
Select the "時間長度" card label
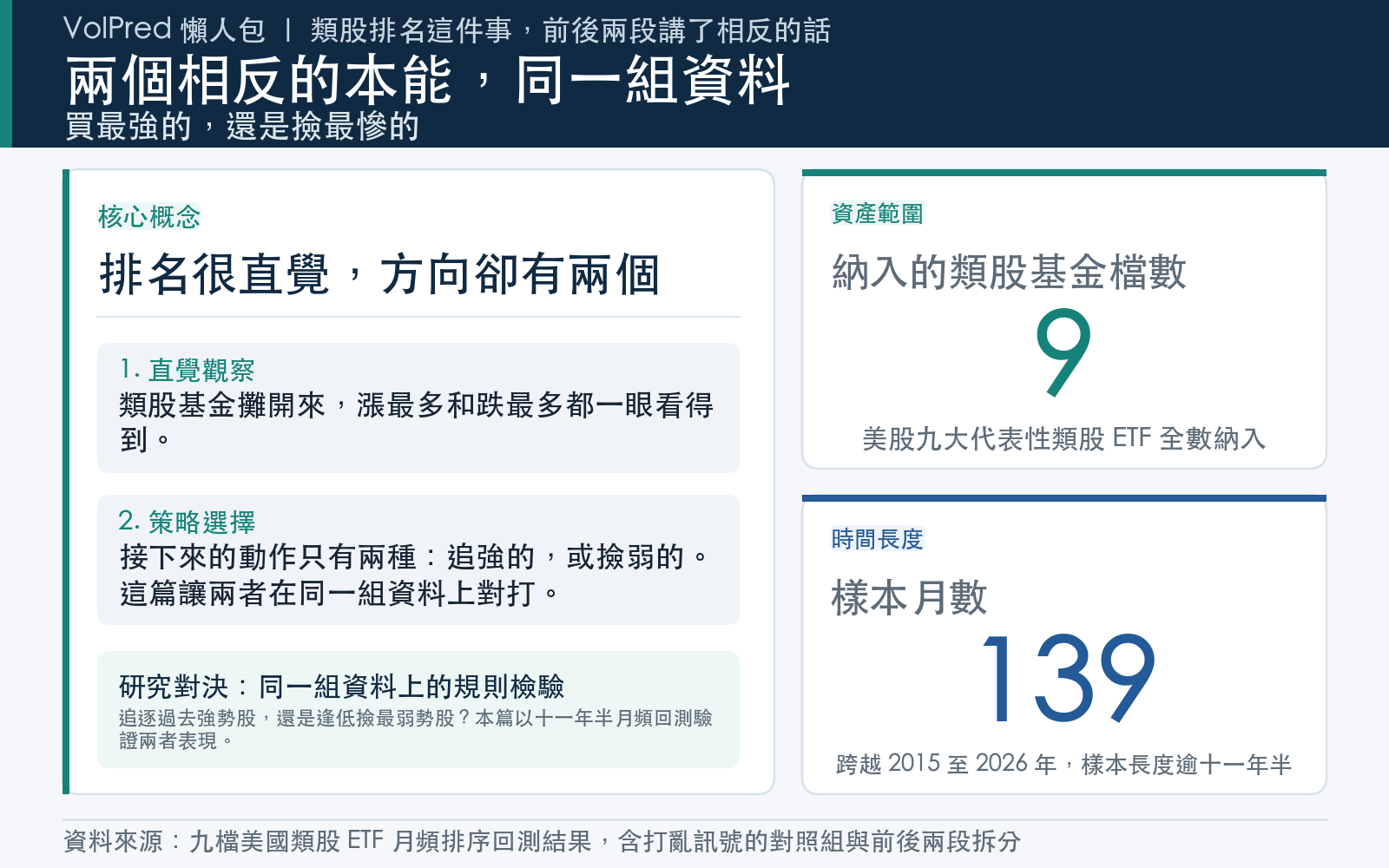click(878, 539)
